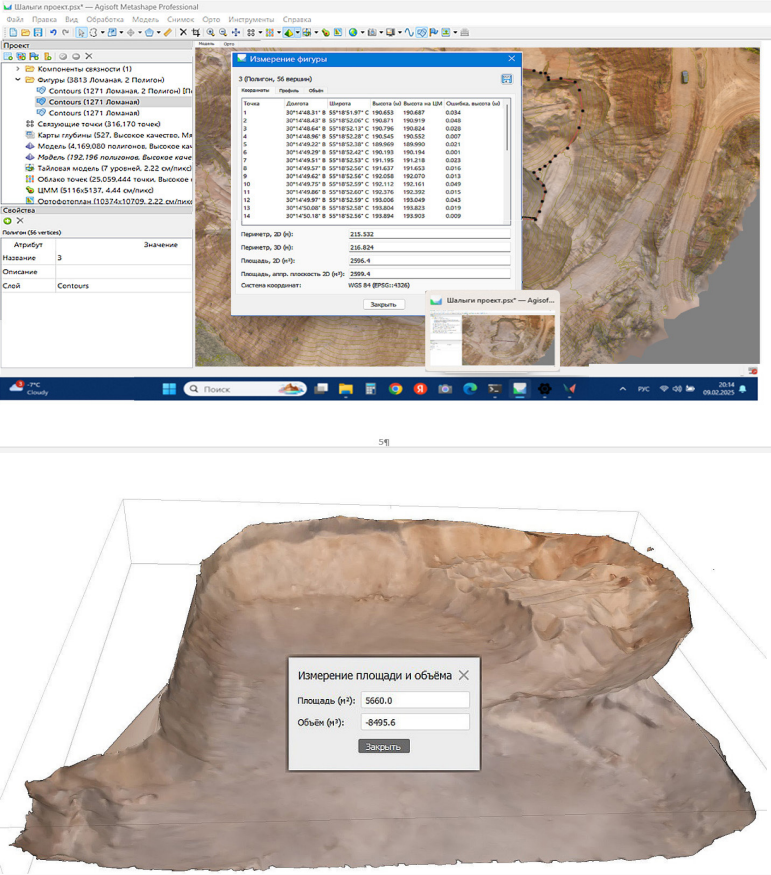
Task: Show the Orthomosaic view toolbar icon
Action: [x=338, y=32]
